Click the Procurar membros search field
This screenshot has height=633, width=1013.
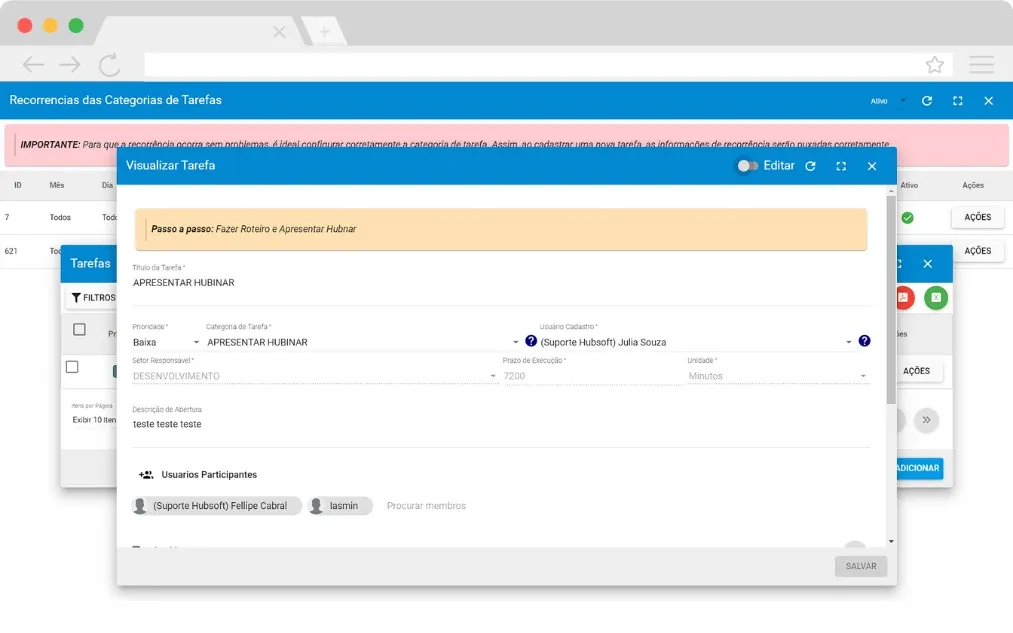tap(426, 506)
